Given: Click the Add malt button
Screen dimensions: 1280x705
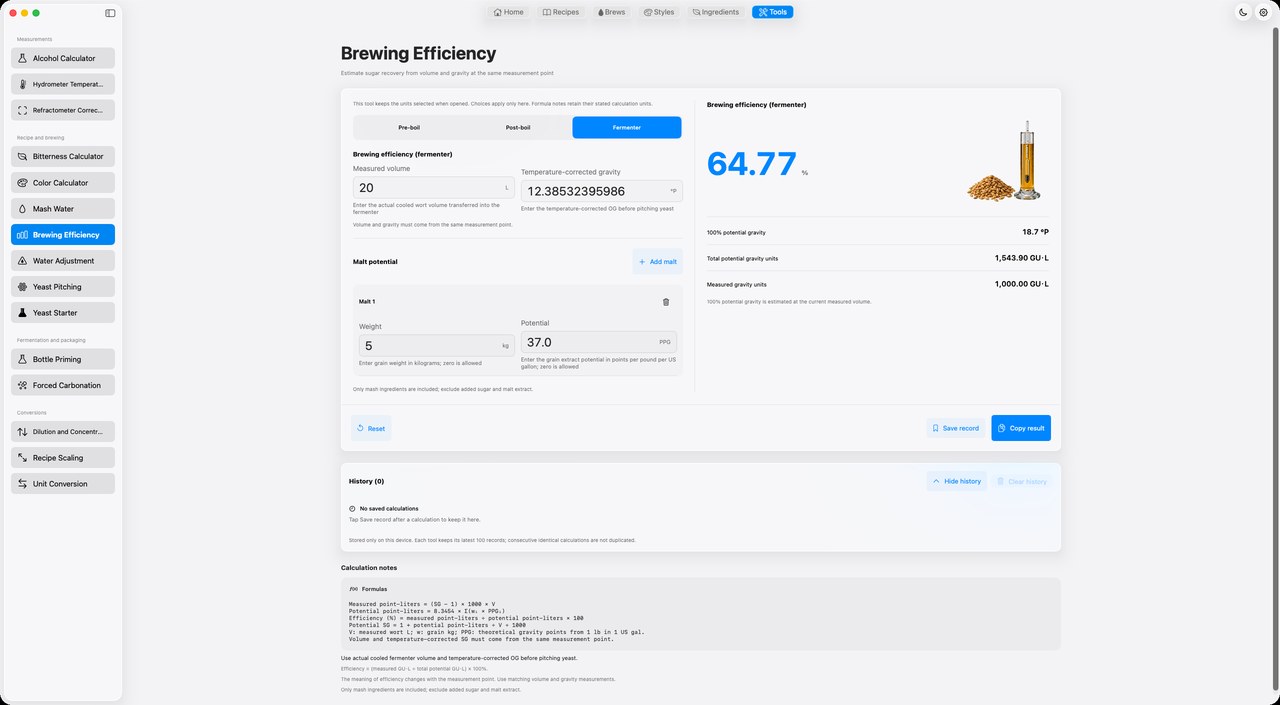Looking at the screenshot, I should [658, 262].
